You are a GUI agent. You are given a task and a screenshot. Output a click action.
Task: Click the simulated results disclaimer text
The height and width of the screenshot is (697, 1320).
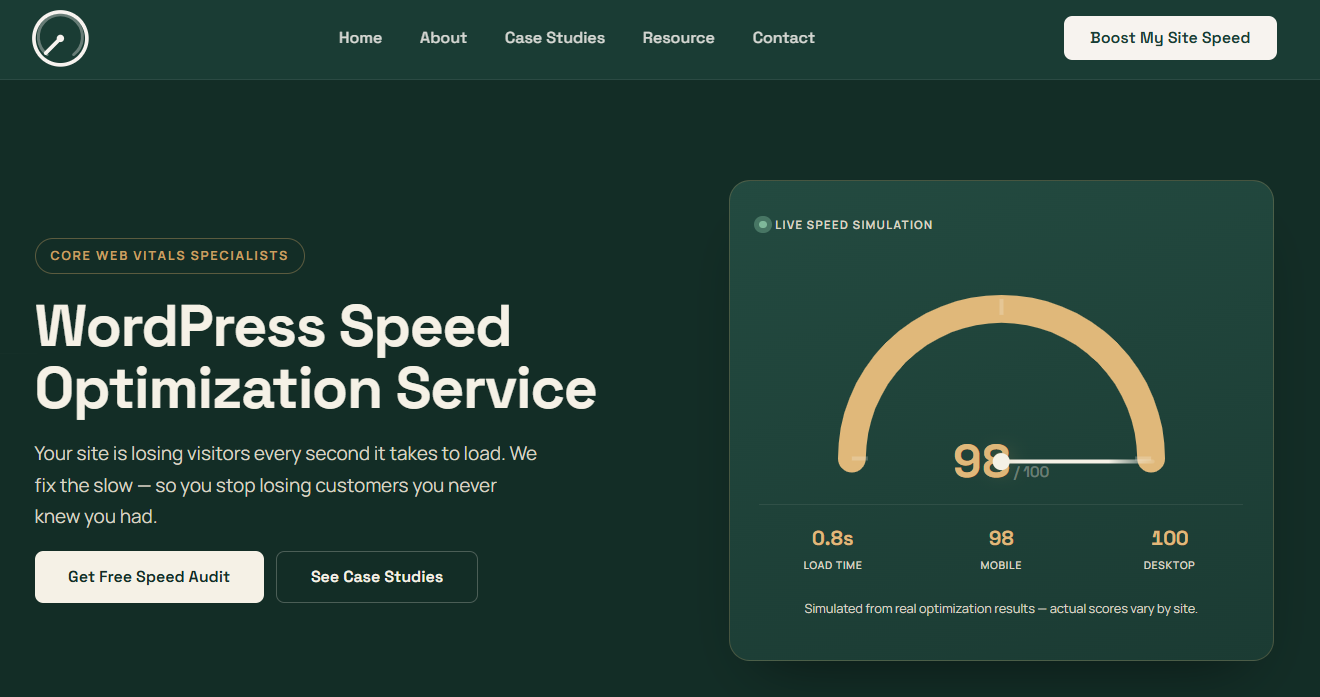1001,608
